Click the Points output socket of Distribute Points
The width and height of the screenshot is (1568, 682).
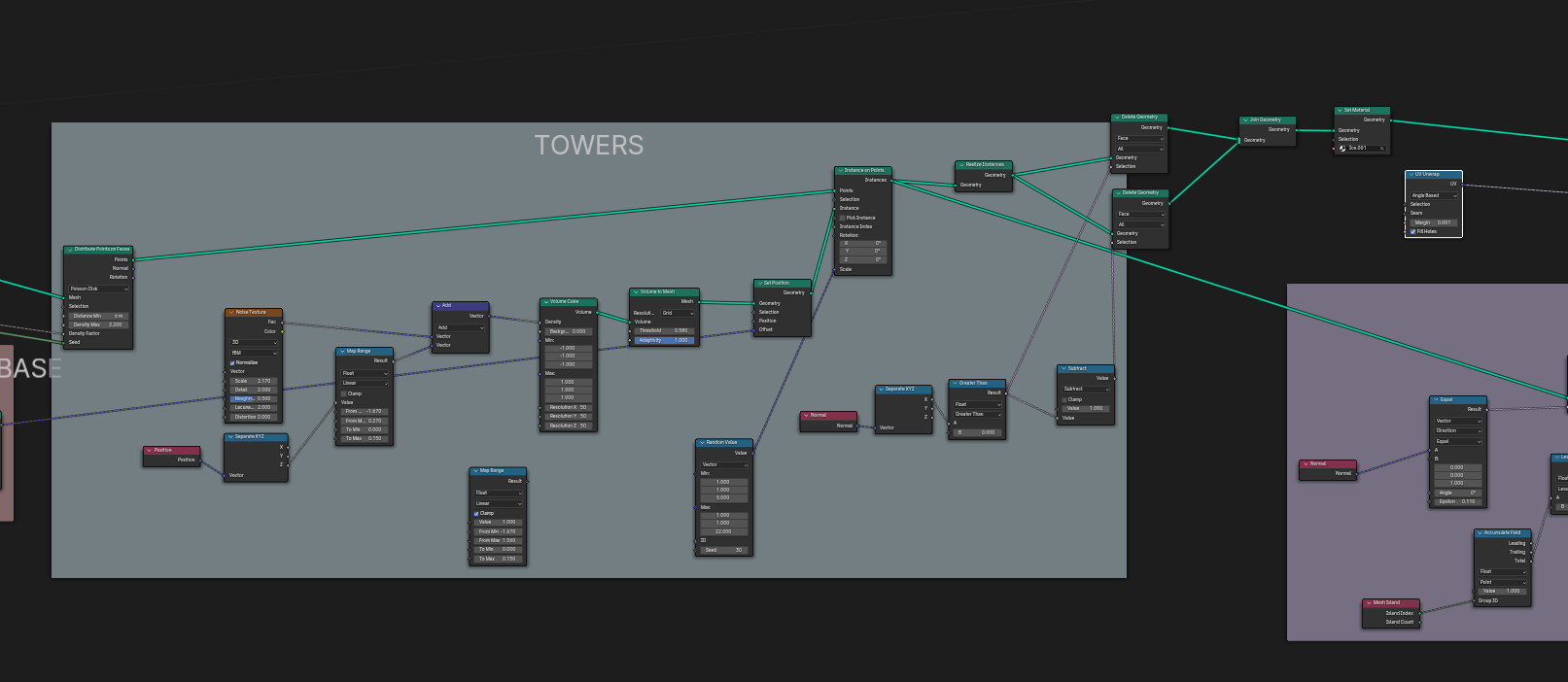click(x=133, y=259)
